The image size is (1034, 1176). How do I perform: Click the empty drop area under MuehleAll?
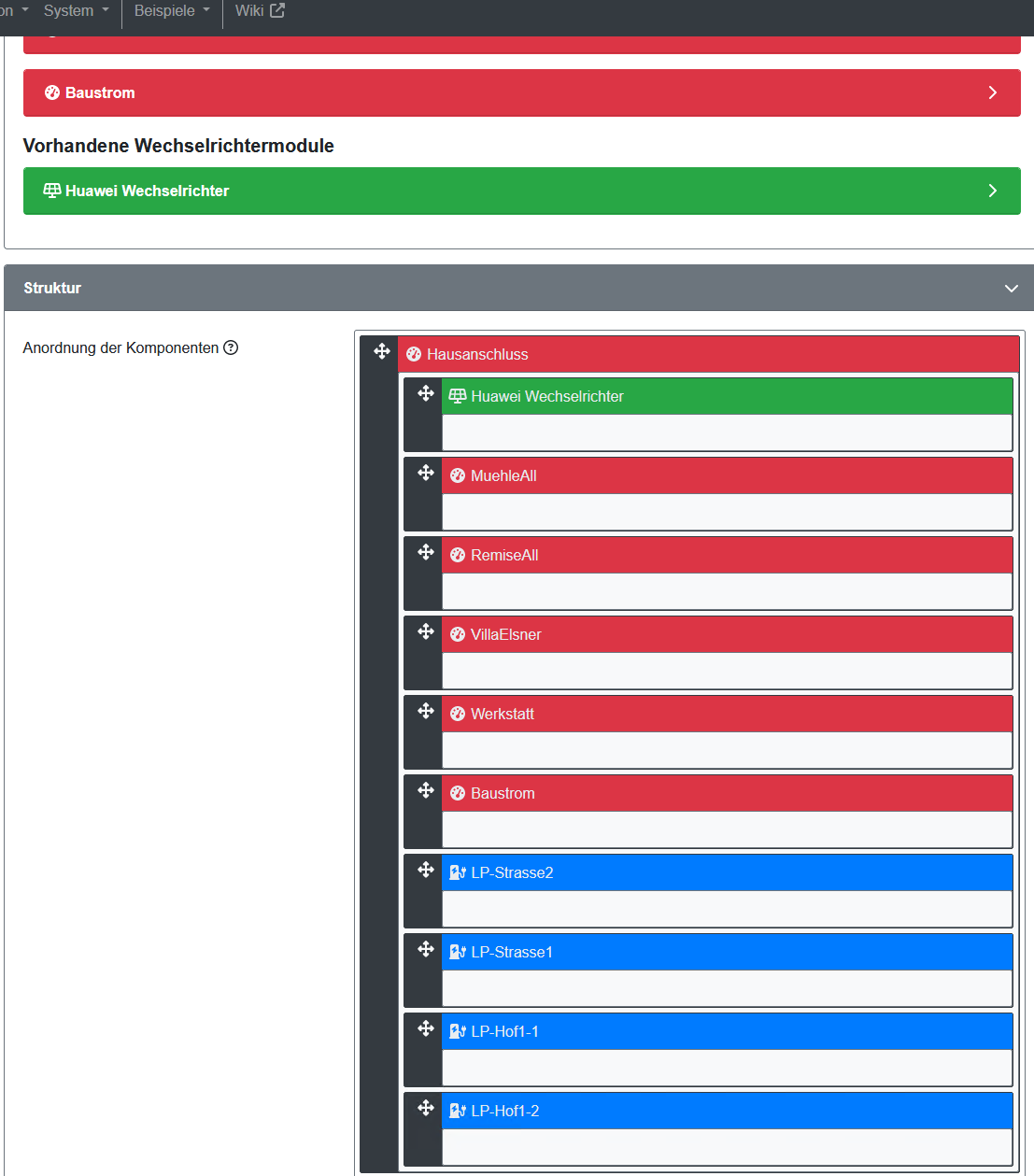[x=727, y=512]
